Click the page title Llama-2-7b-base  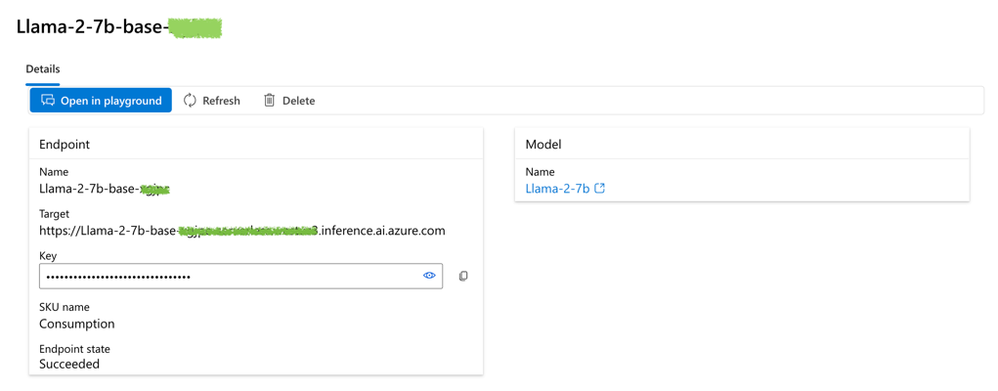pos(118,27)
